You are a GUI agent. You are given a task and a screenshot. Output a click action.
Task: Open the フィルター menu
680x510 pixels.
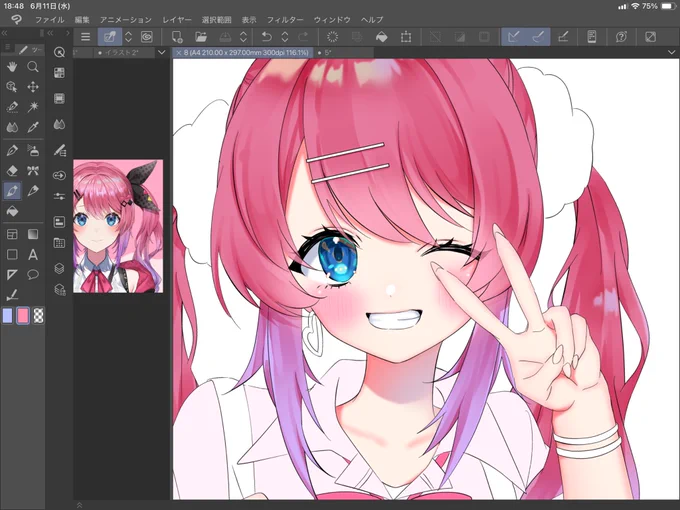tap(285, 20)
